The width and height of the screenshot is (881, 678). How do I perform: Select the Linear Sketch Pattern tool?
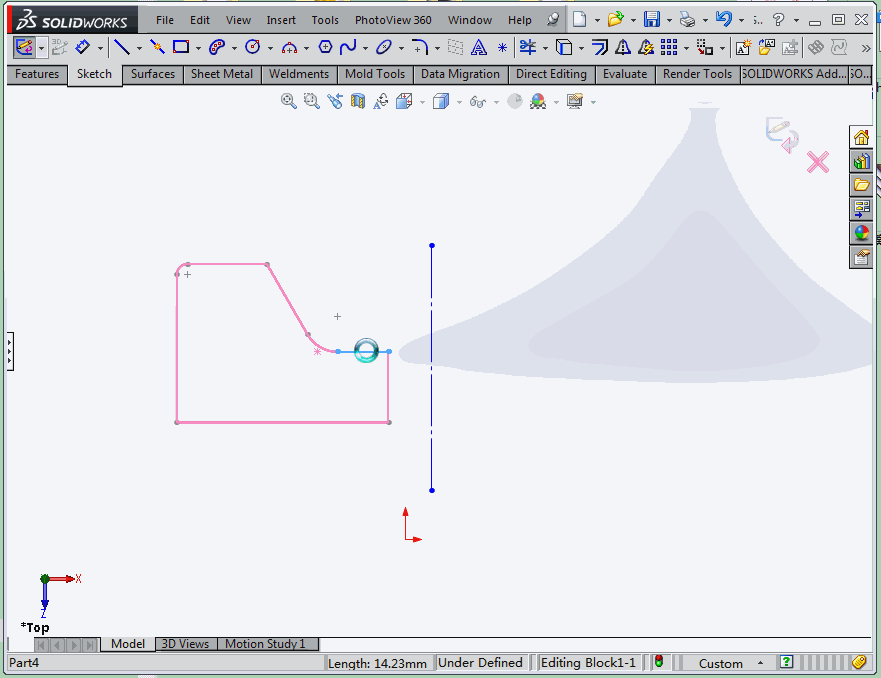coord(669,47)
